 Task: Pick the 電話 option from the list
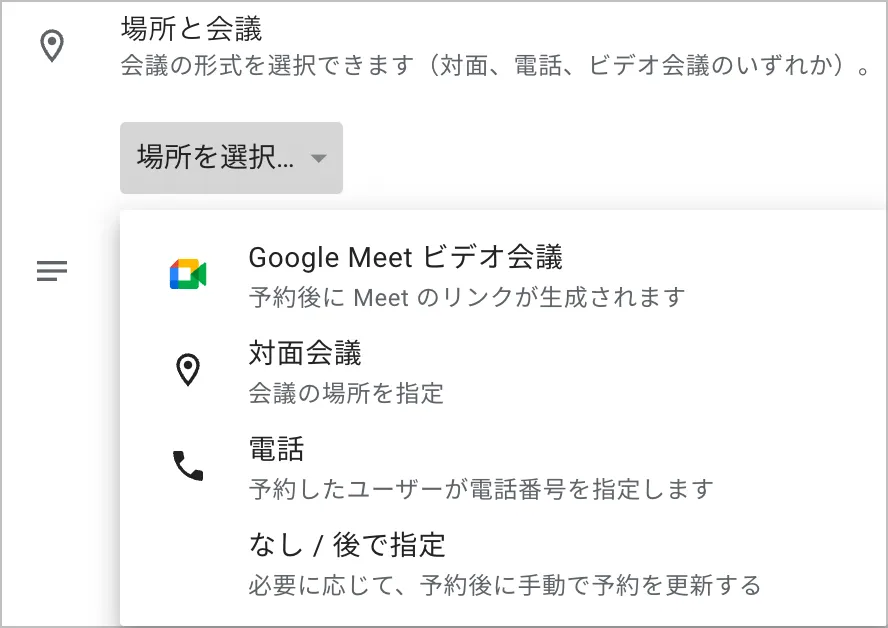coord(276,449)
